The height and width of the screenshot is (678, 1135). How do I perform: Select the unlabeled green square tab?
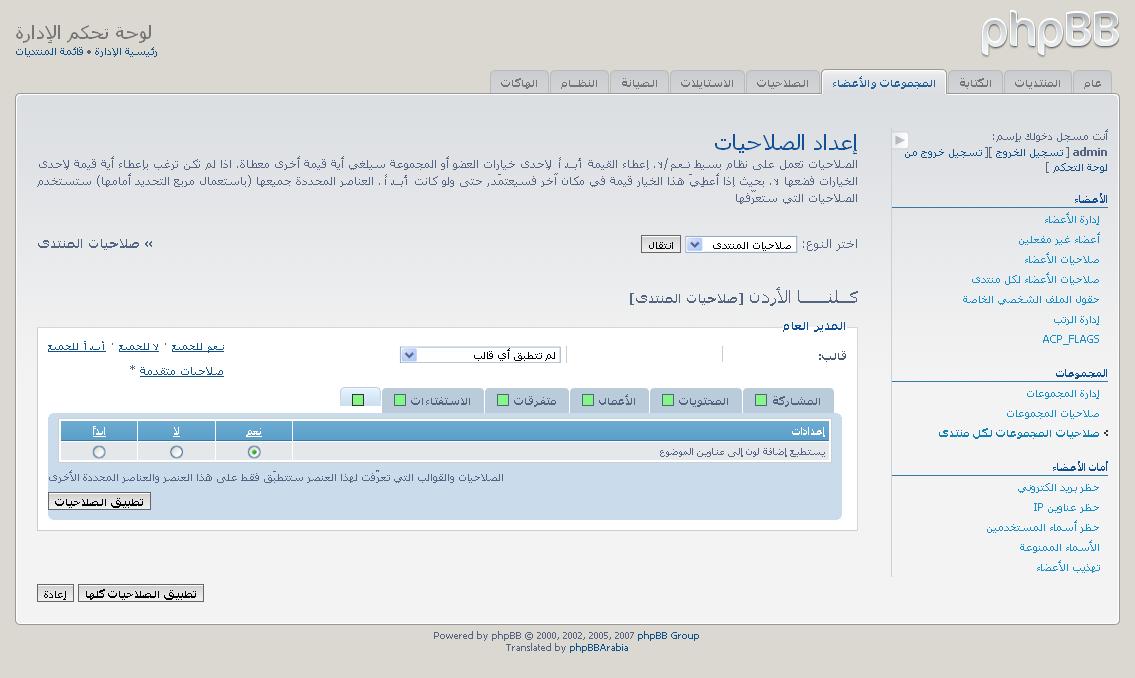[x=358, y=400]
